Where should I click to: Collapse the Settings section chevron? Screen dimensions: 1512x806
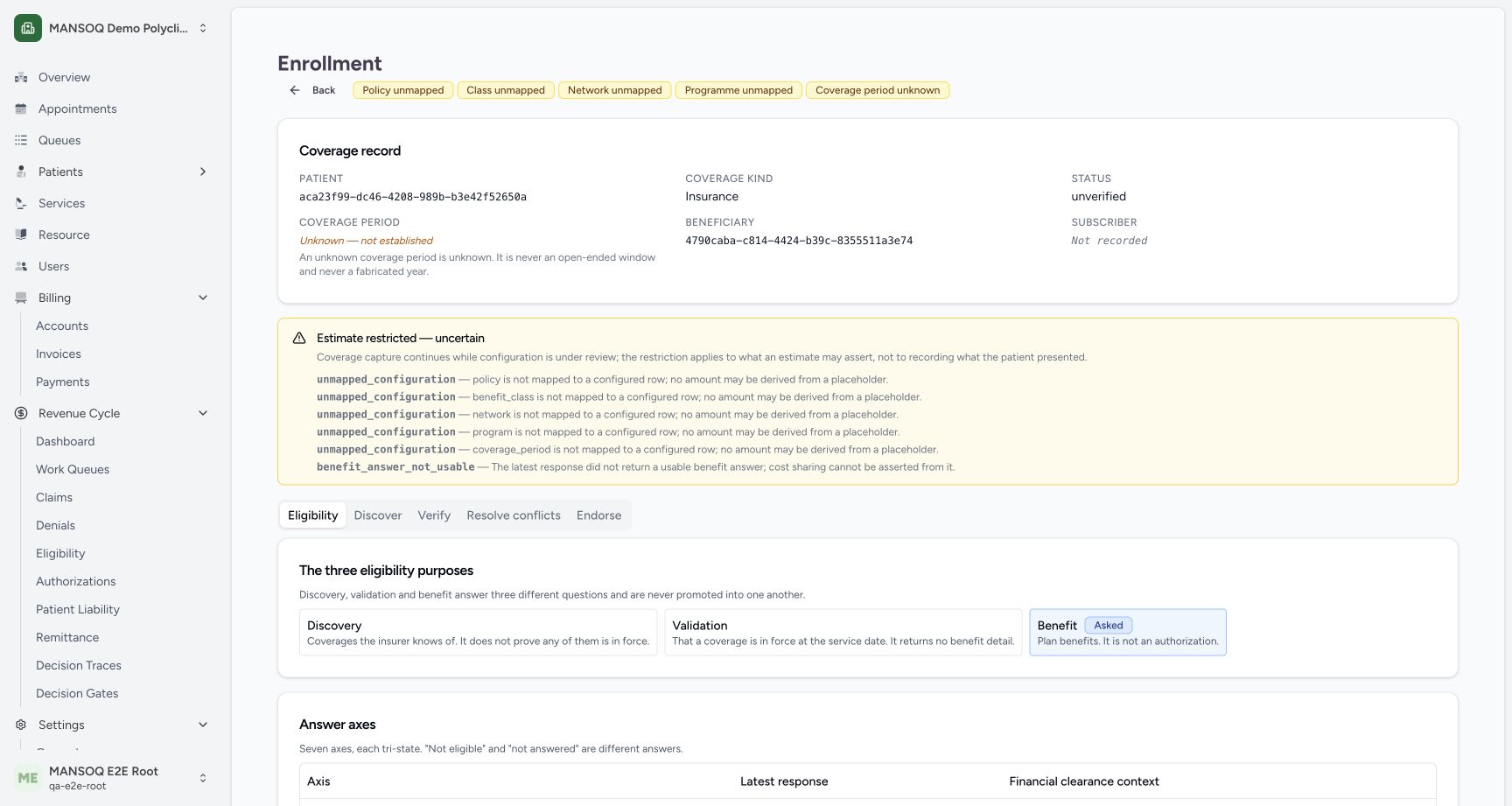pyautogui.click(x=203, y=725)
